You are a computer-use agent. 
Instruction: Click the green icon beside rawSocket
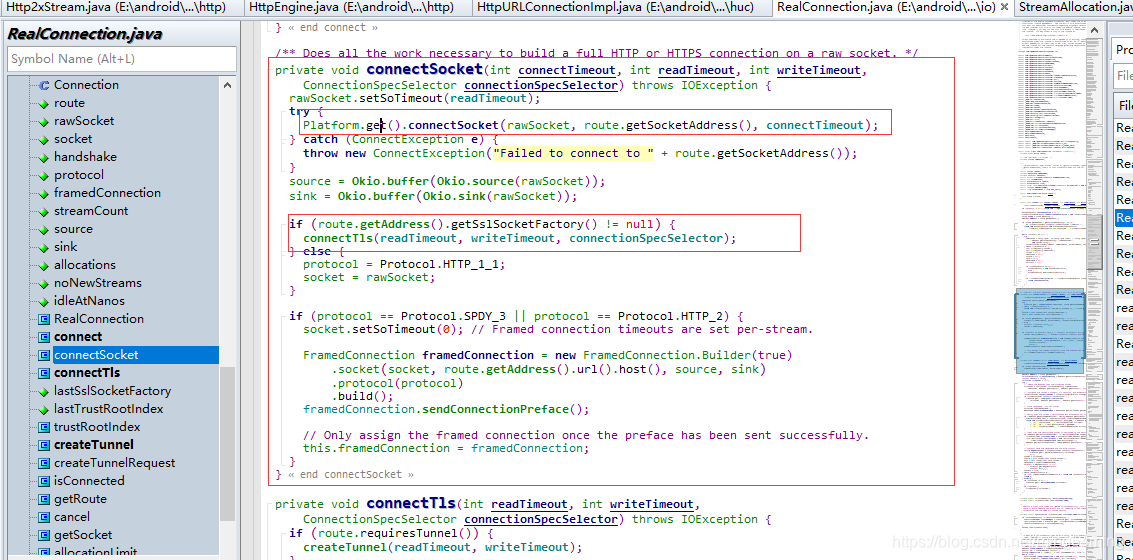pyautogui.click(x=43, y=121)
